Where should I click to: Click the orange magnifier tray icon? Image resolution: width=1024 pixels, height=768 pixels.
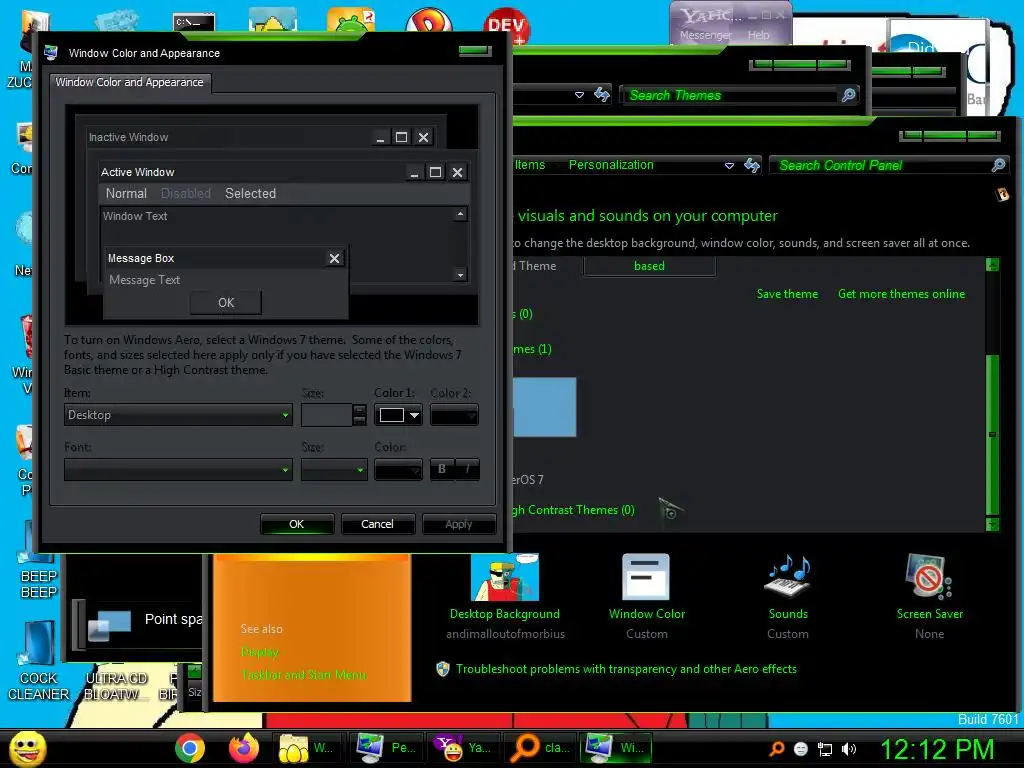[777, 749]
